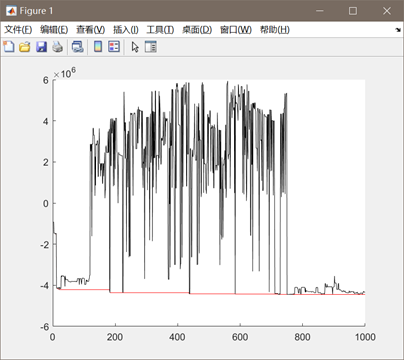Open the 桌面(D) menu
This screenshot has width=404, height=360.
pos(197,30)
